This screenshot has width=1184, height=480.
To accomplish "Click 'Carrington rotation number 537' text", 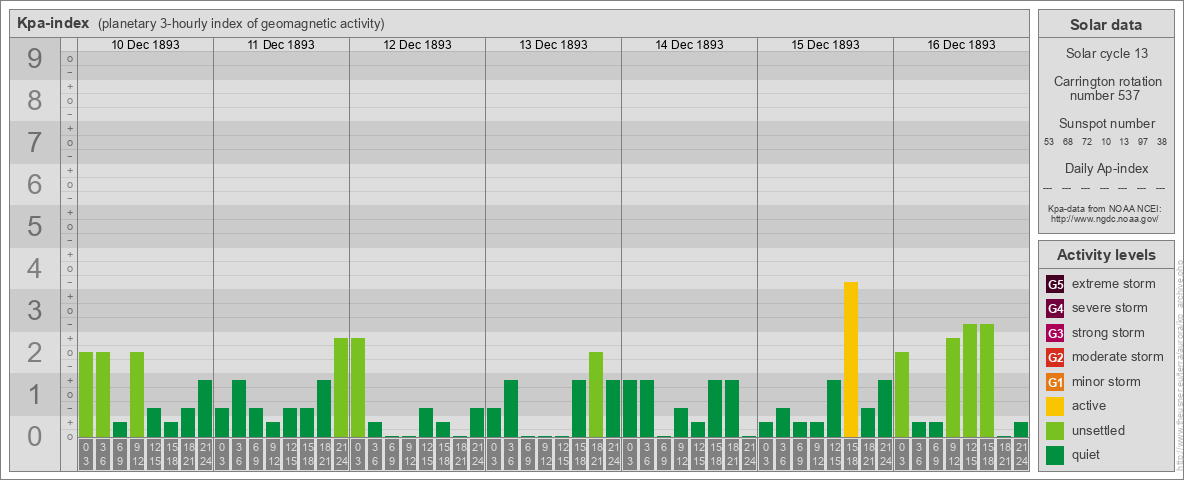I will tap(1106, 88).
